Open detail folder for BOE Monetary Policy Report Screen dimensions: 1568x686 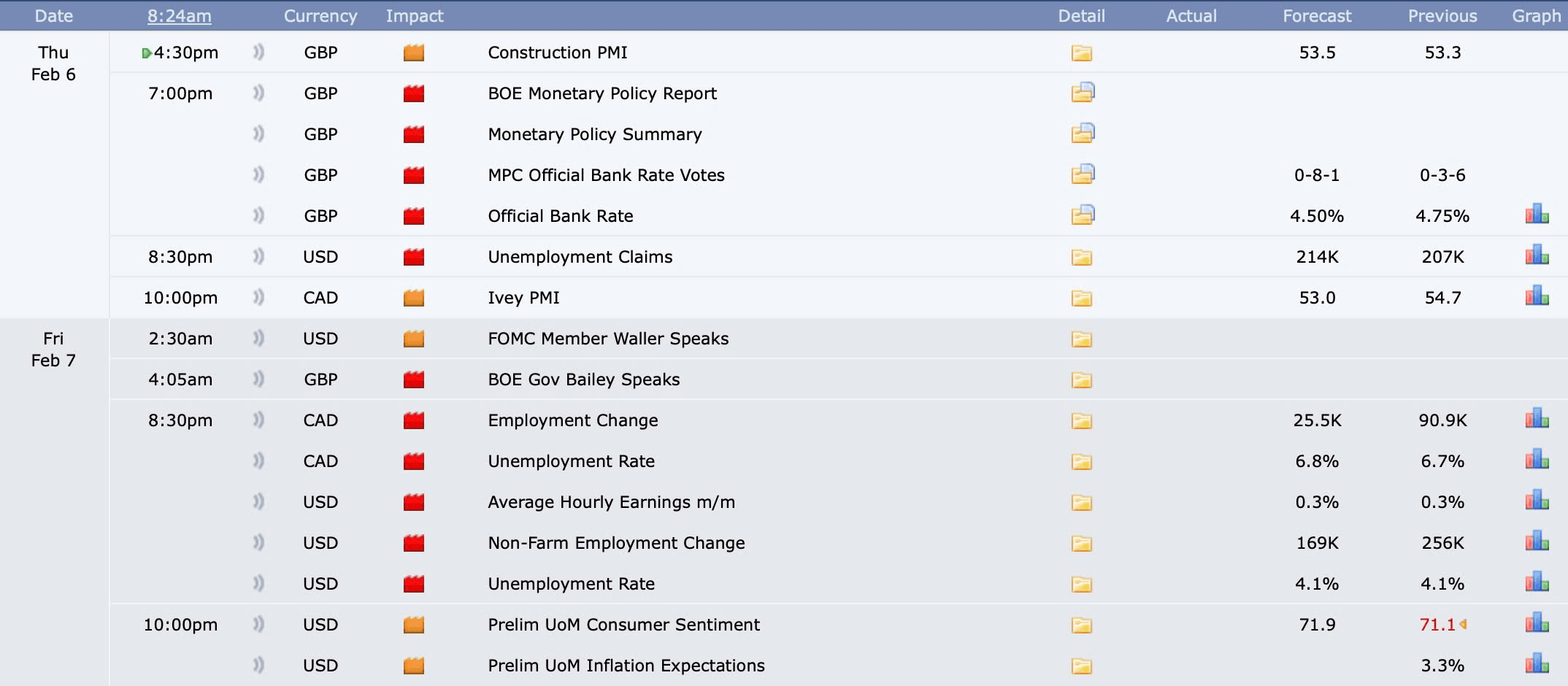1083,93
